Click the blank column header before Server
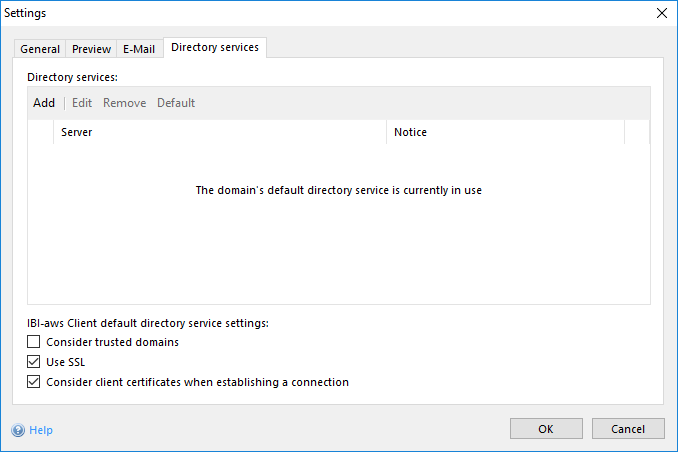 pos(41,132)
